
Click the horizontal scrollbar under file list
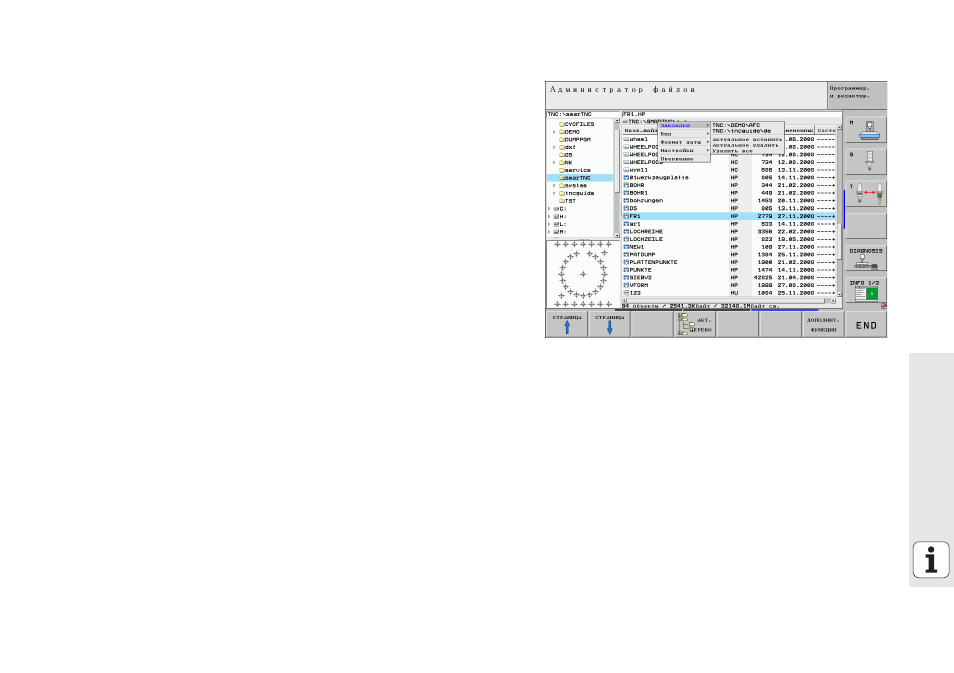(728, 301)
